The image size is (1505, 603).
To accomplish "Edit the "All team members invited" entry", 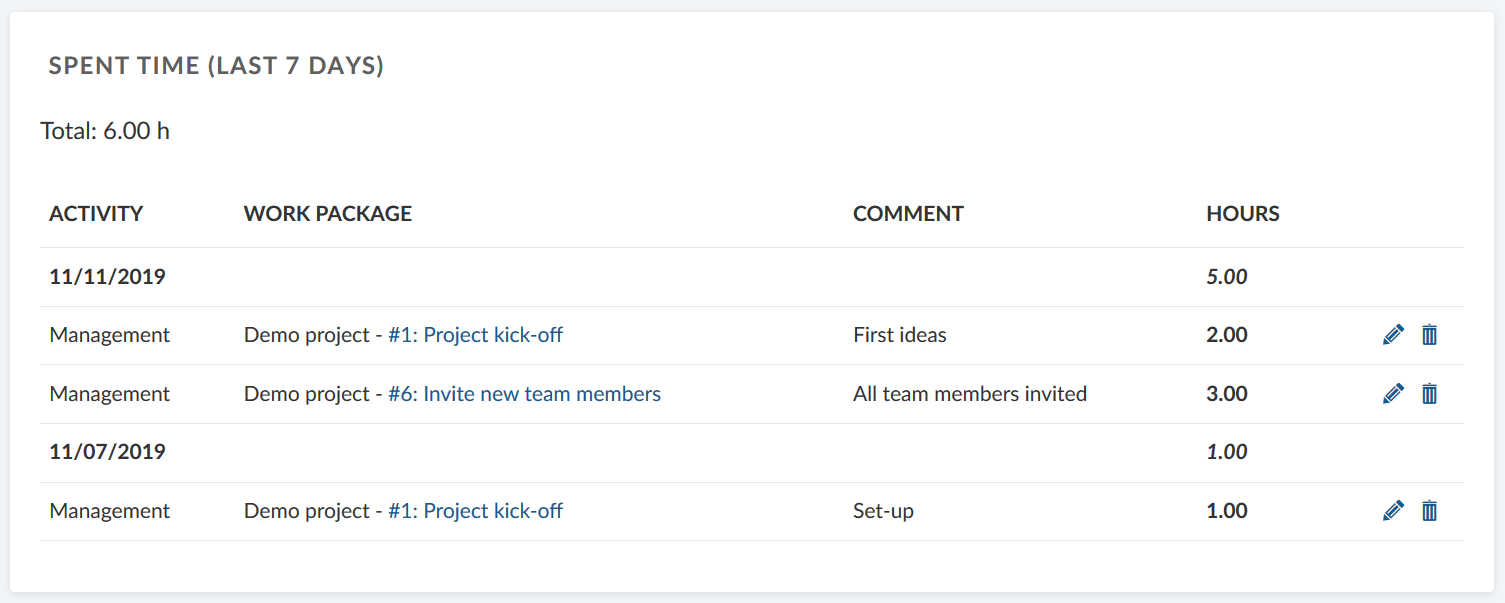I will 1393,394.
